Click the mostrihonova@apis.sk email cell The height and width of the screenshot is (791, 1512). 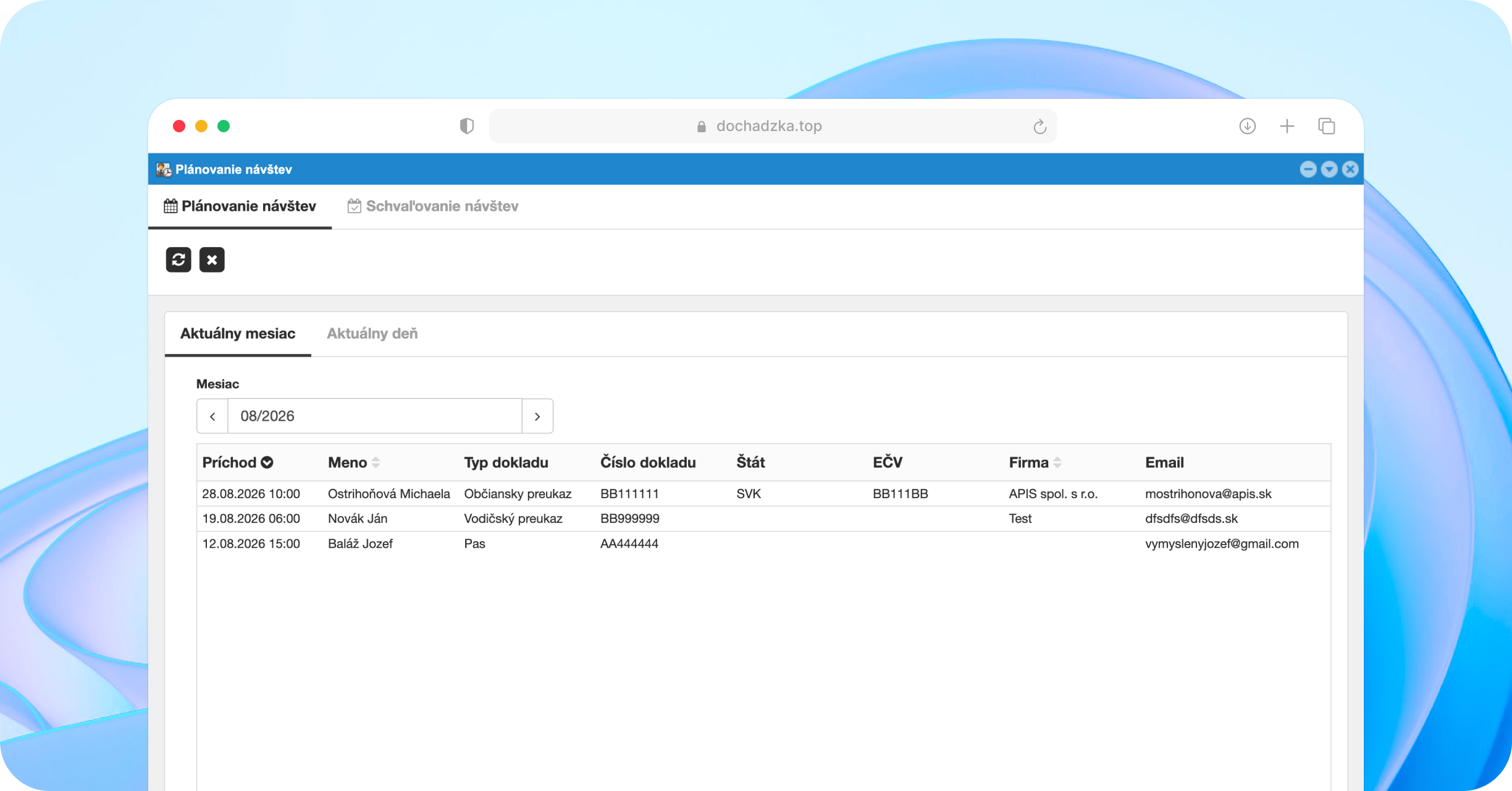coord(1208,494)
